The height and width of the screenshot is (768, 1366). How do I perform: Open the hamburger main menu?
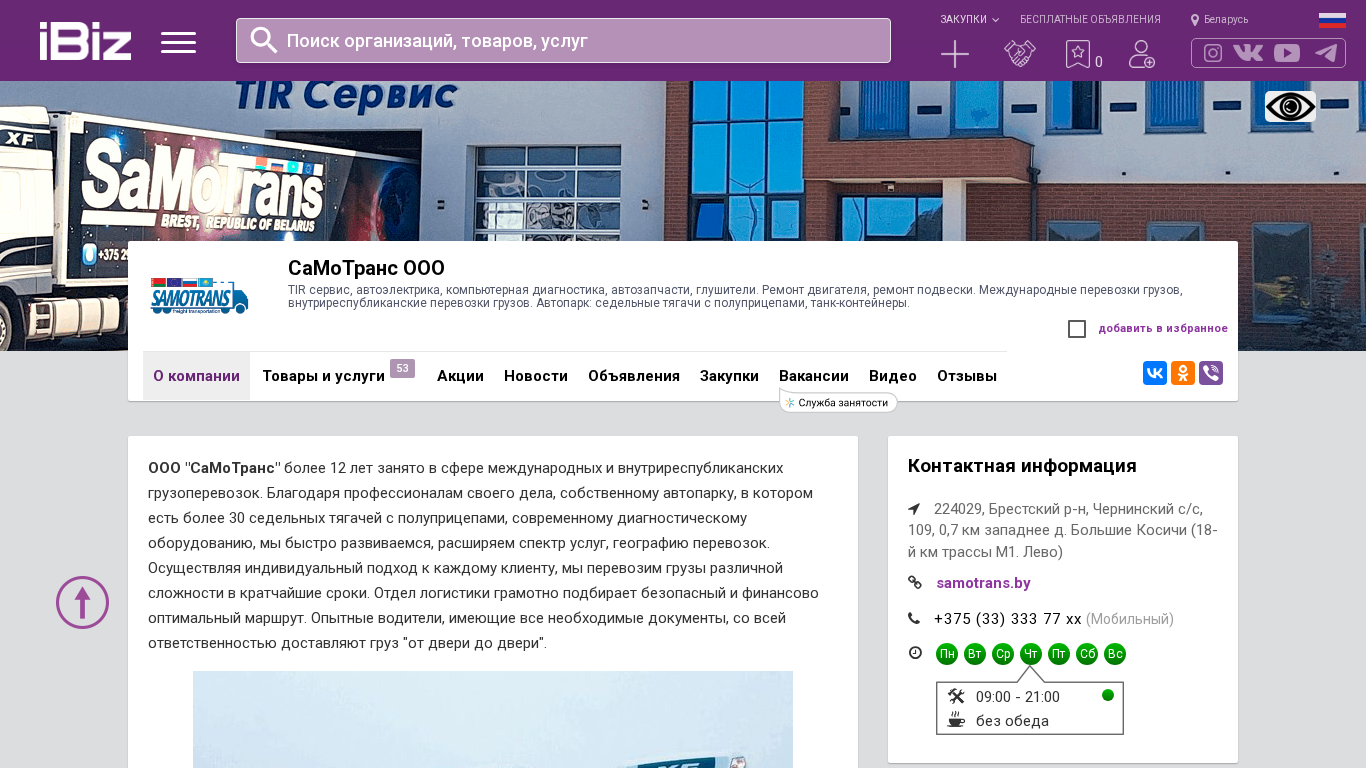click(x=178, y=42)
